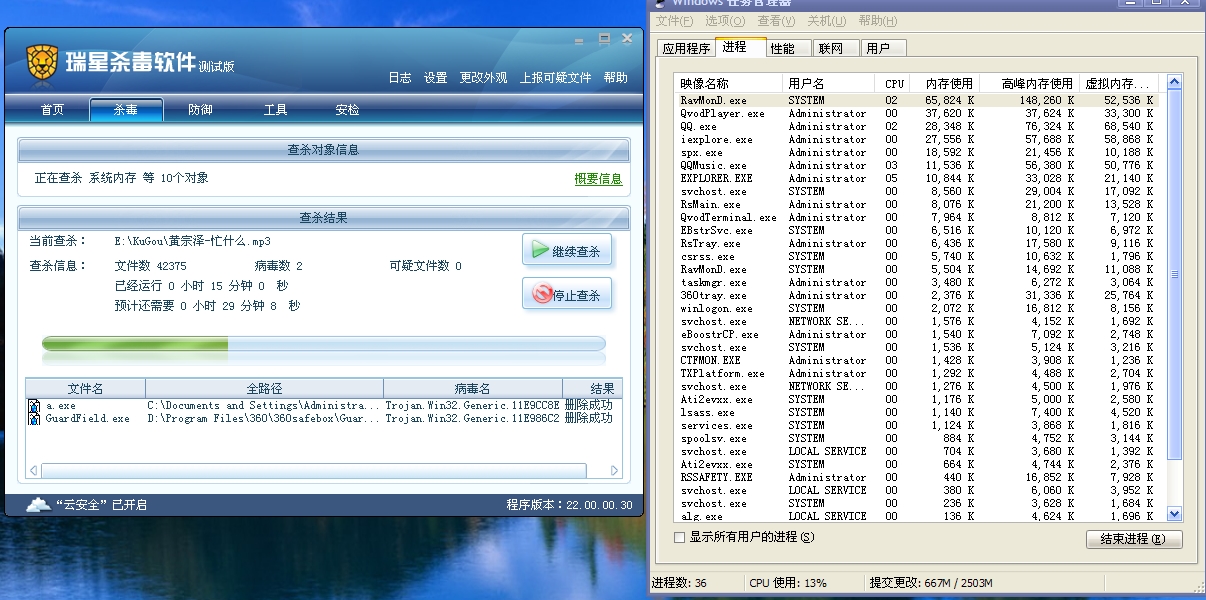This screenshot has height=600, width=1206.
Task: Select the QvodPlayer.exe process row
Action: click(x=917, y=114)
